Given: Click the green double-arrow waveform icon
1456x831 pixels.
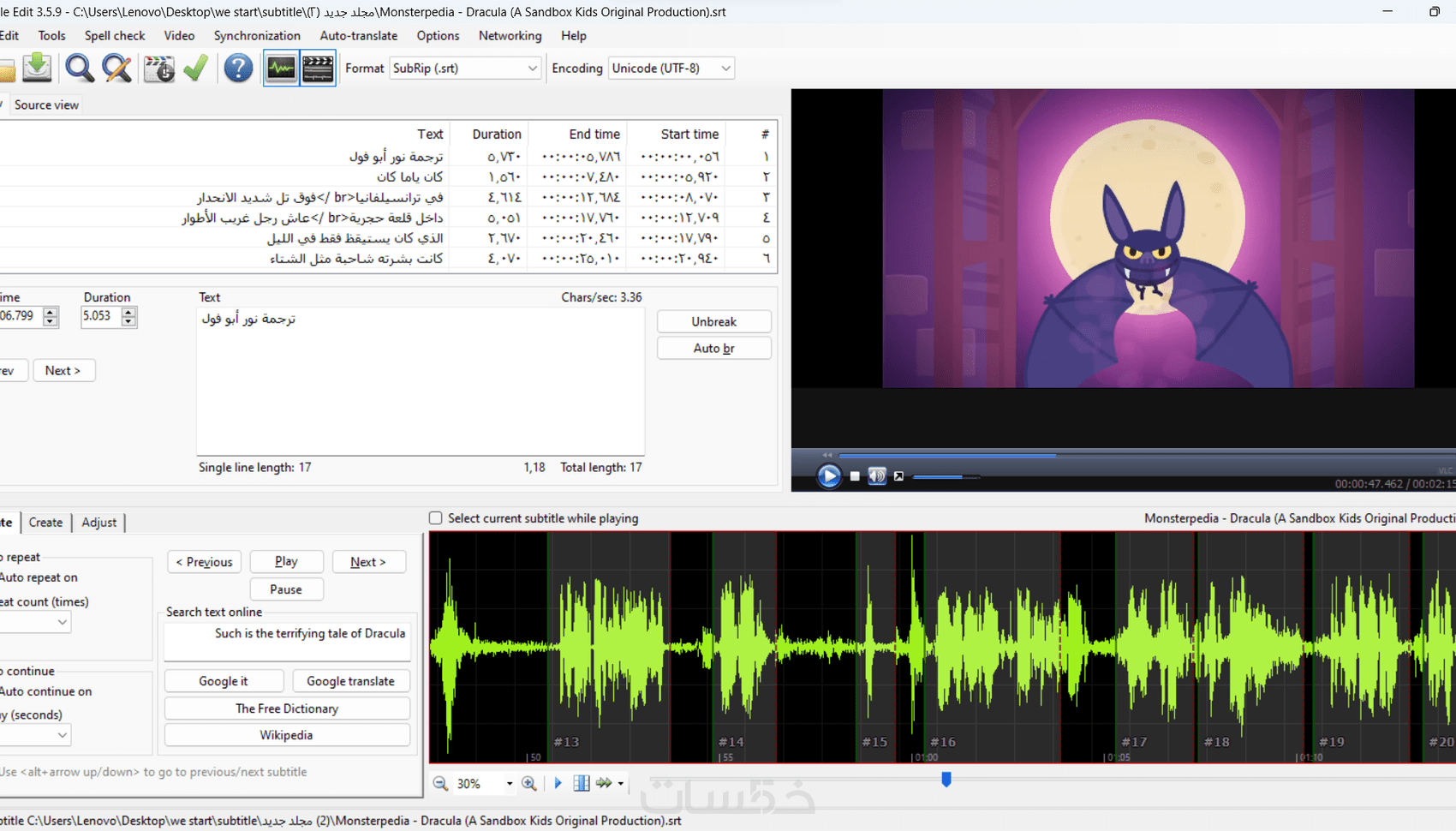Looking at the screenshot, I should point(604,783).
